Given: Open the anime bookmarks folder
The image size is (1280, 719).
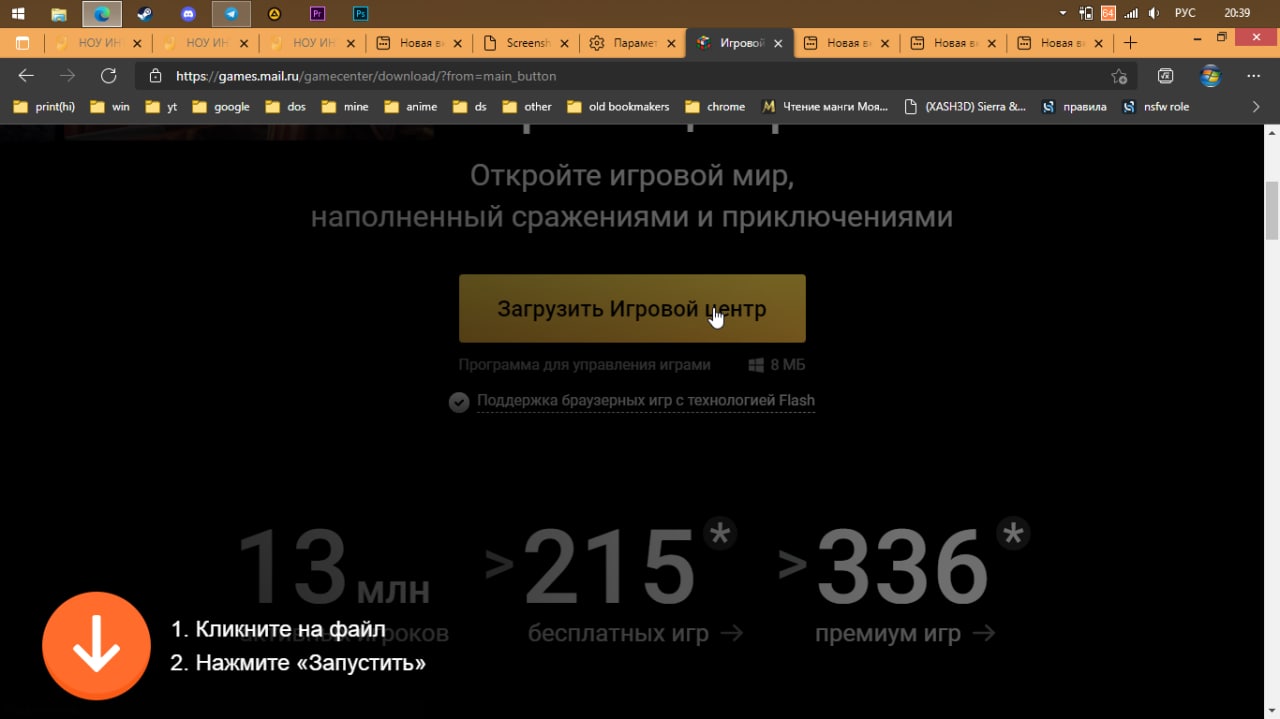Looking at the screenshot, I should (410, 107).
